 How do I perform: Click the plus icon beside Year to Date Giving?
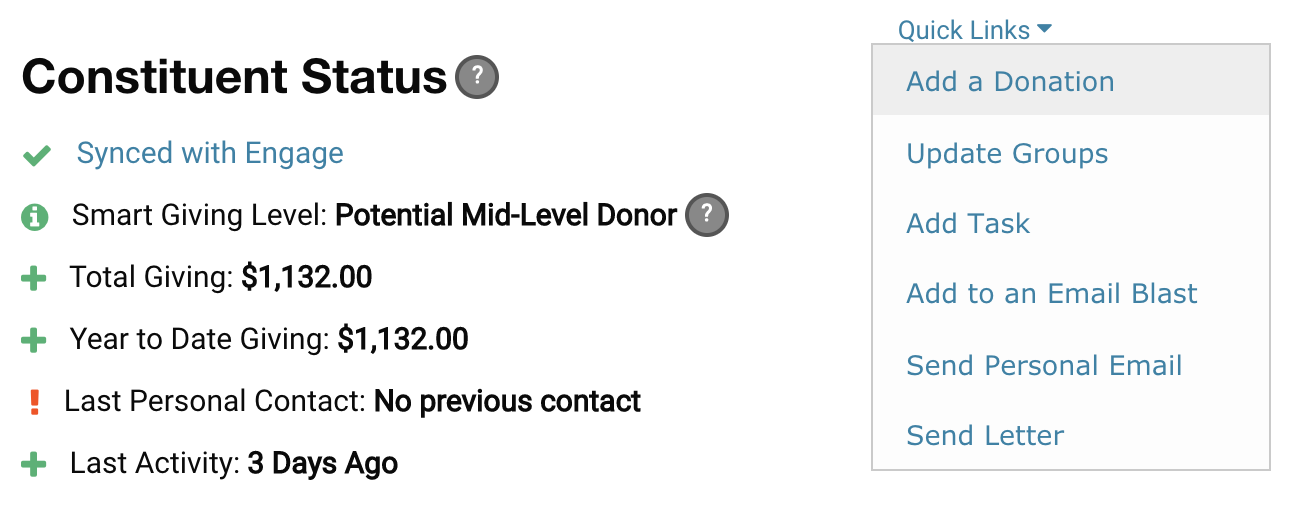pyautogui.click(x=34, y=341)
